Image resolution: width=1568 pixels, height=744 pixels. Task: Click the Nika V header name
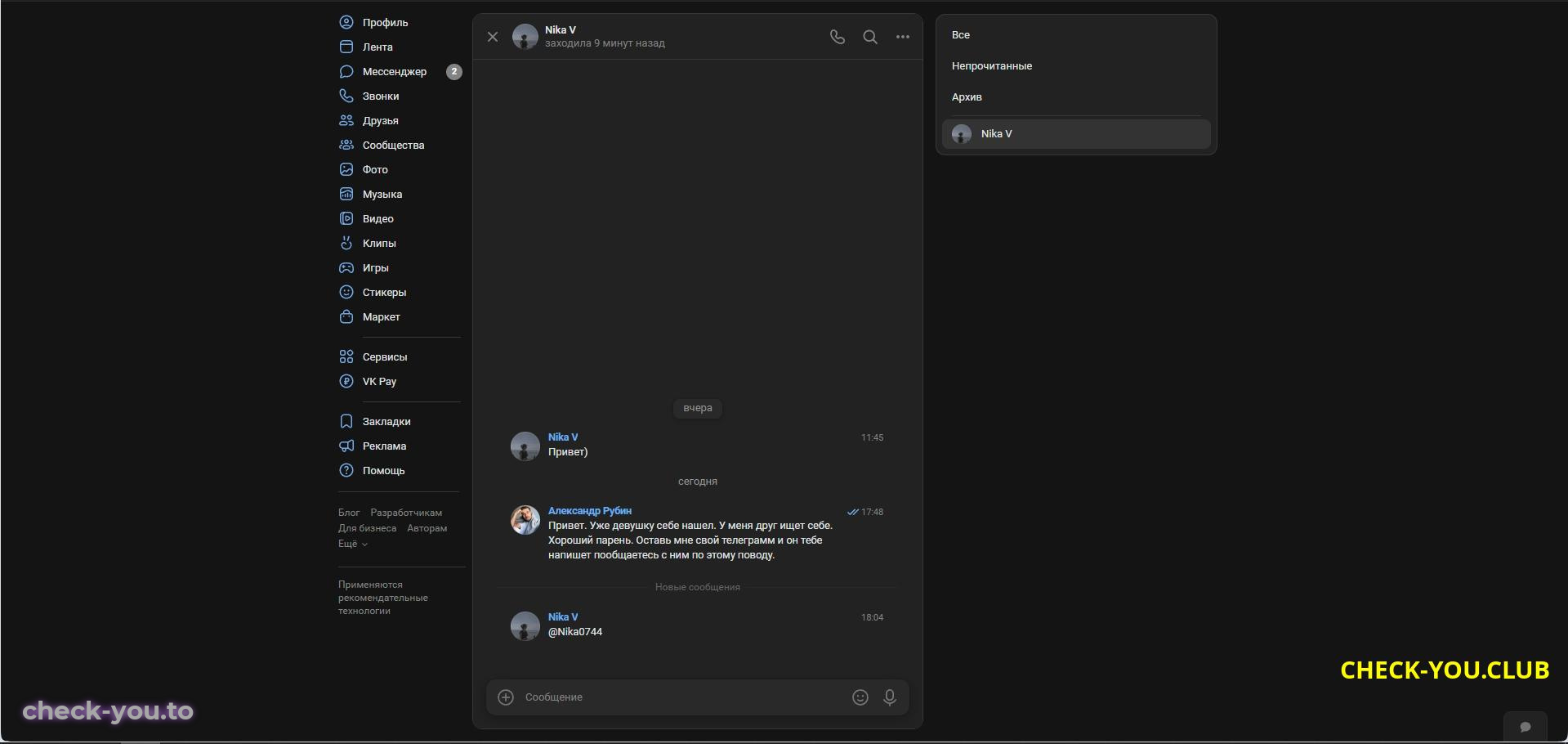[561, 30]
